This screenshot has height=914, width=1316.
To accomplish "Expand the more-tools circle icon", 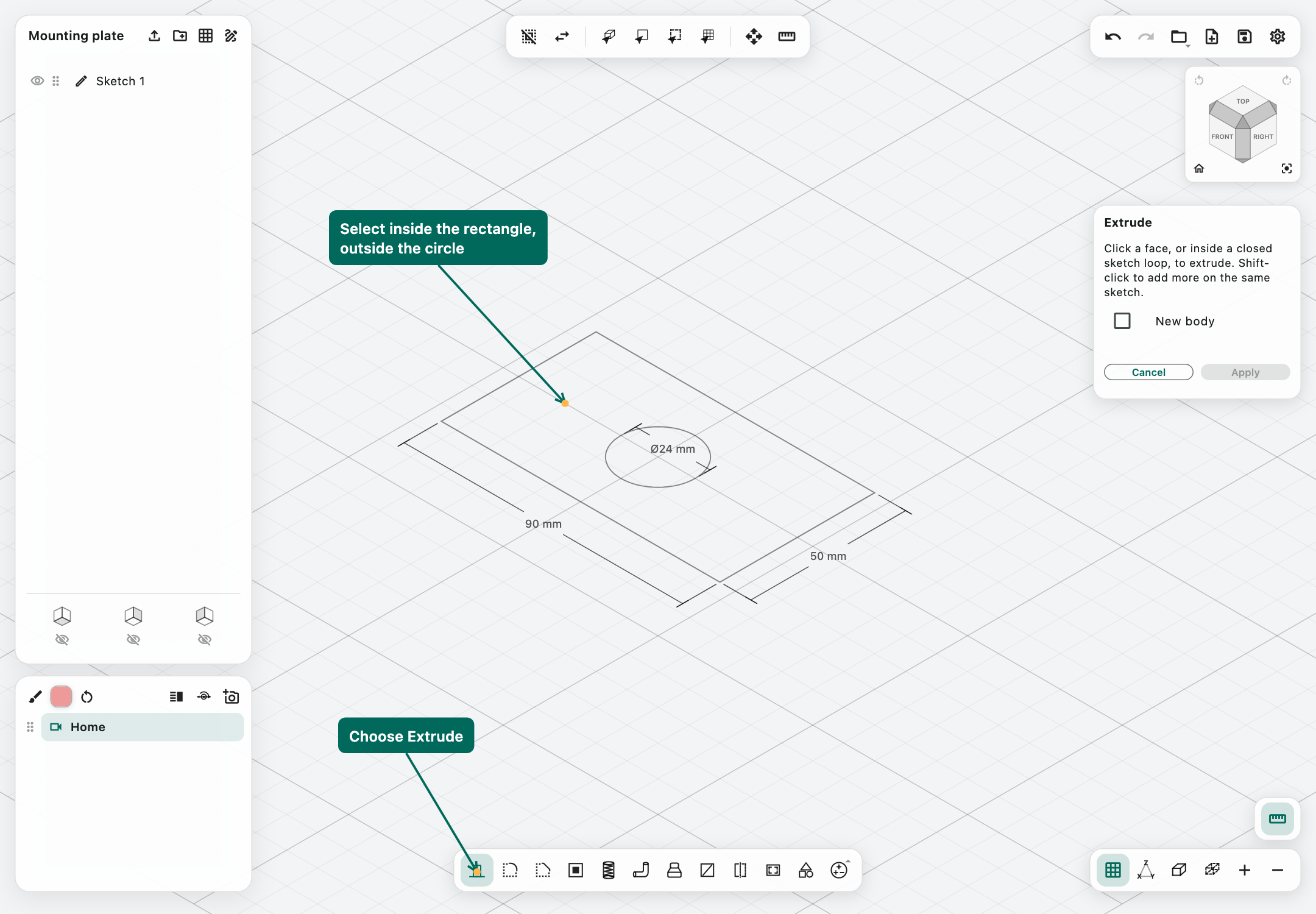I will tap(839, 870).
